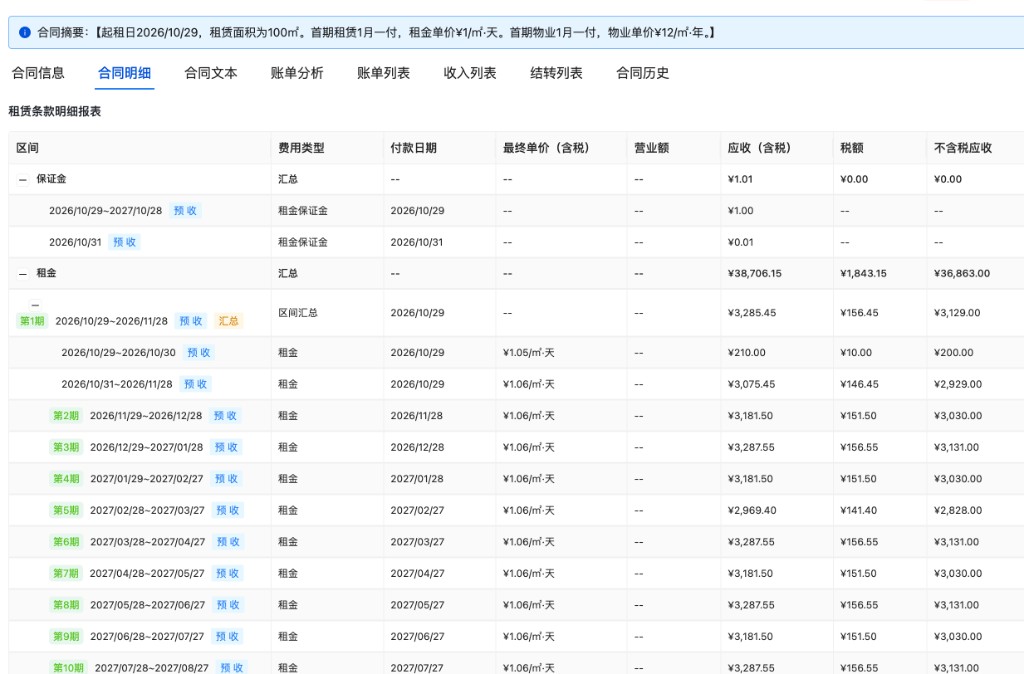Click the orange 汇总 tag on 第1期
The image size is (1024, 674).
(x=228, y=321)
